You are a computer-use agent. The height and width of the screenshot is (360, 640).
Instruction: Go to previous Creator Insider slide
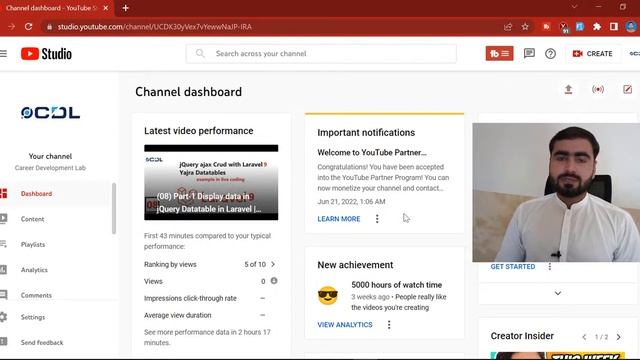click(584, 337)
